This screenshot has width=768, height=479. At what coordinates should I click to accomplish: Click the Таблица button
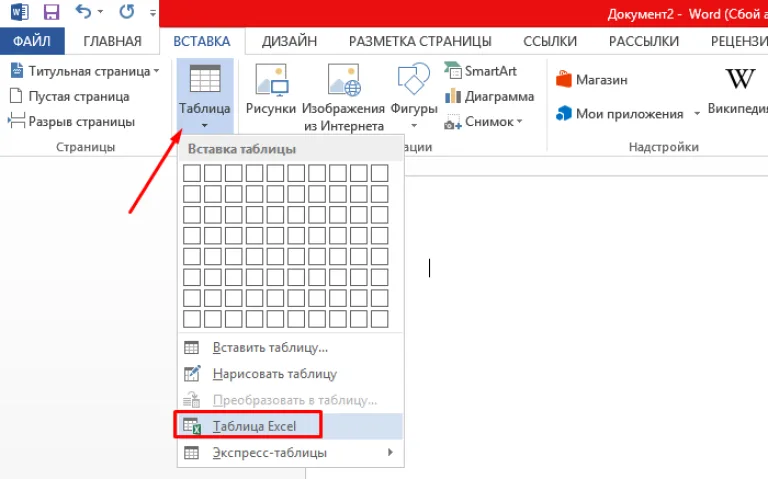pos(205,96)
